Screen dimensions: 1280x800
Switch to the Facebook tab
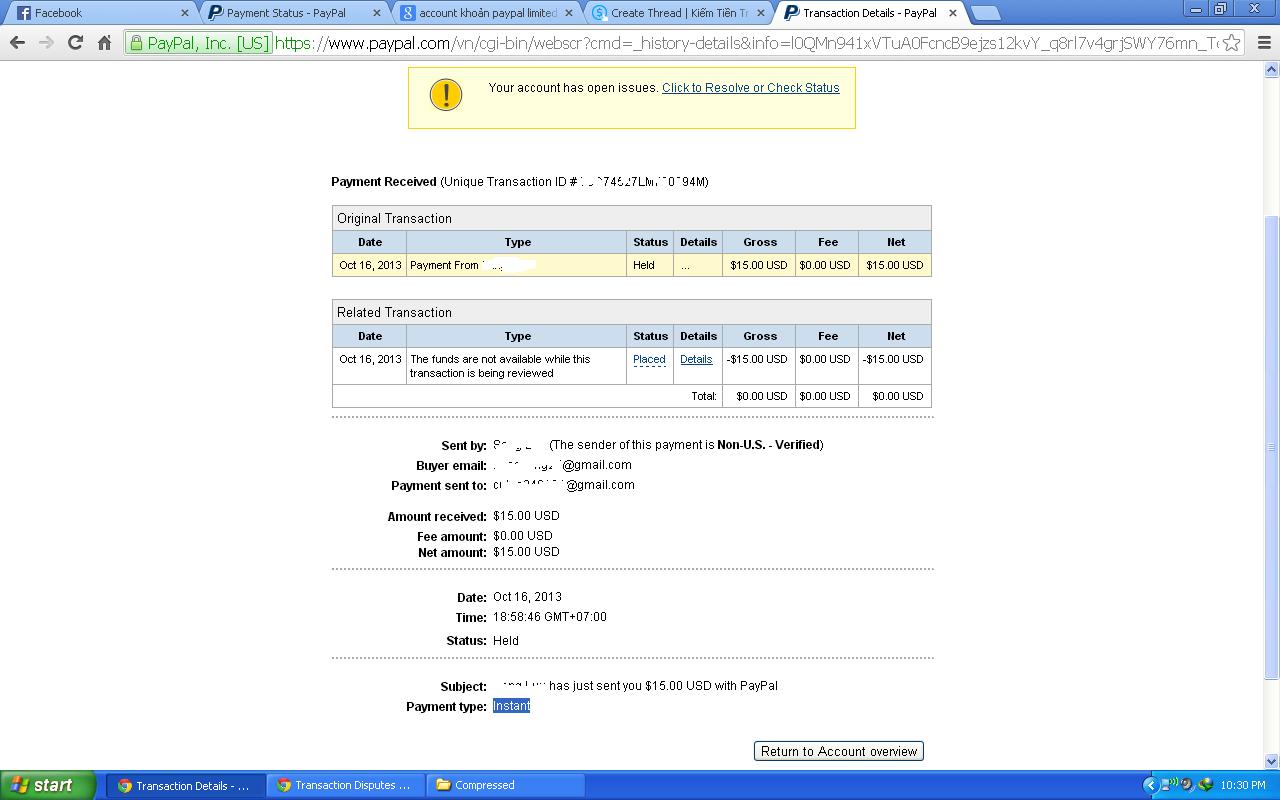pyautogui.click(x=100, y=13)
